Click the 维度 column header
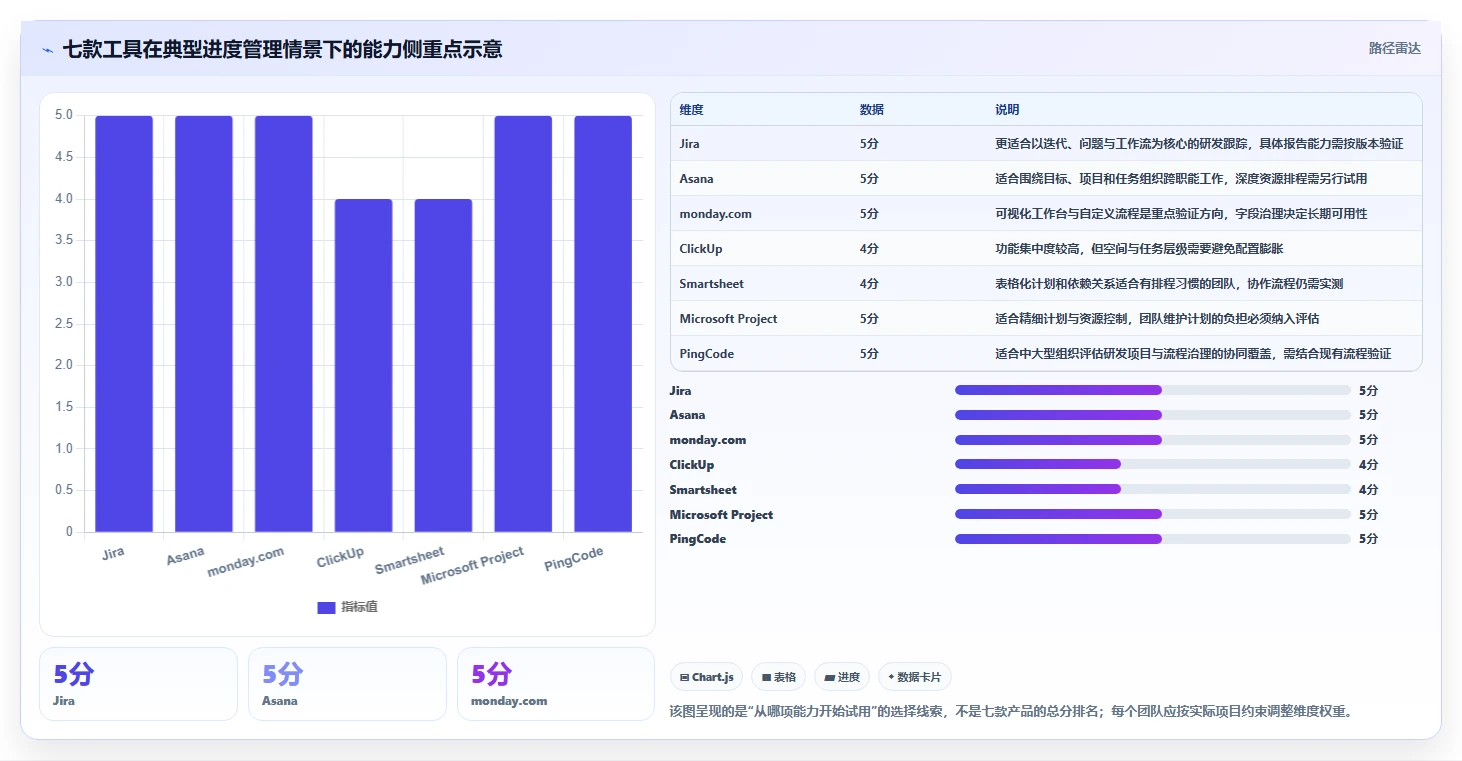The height and width of the screenshot is (761, 1462). tap(691, 110)
